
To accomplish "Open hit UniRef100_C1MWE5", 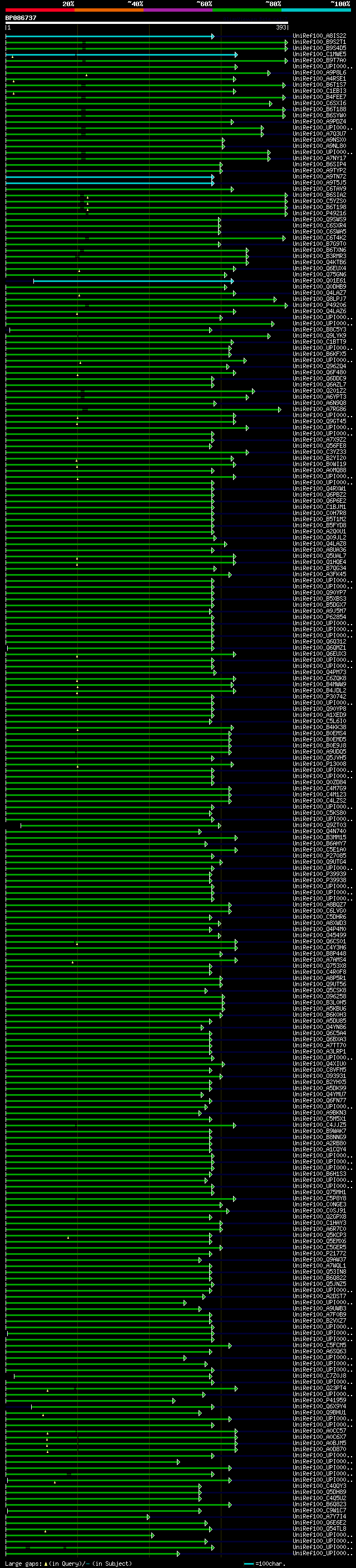I will [319, 54].
